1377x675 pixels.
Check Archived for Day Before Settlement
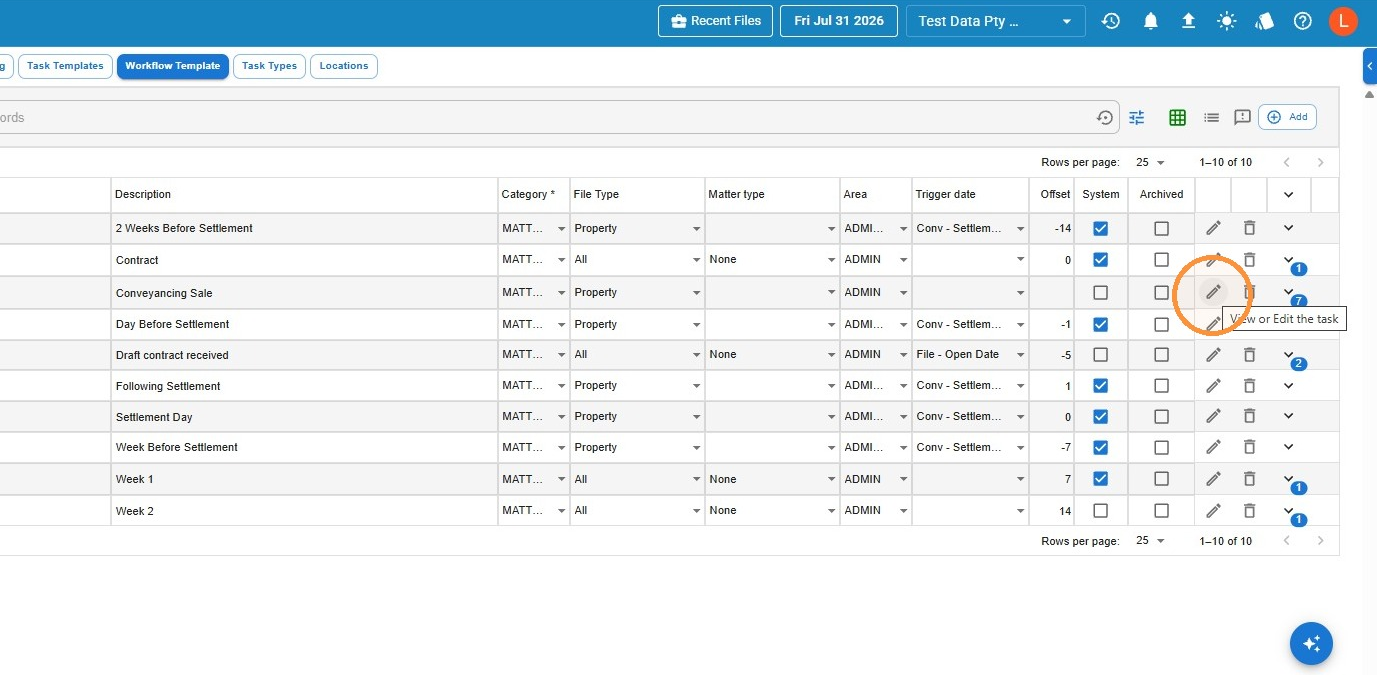click(x=1161, y=324)
